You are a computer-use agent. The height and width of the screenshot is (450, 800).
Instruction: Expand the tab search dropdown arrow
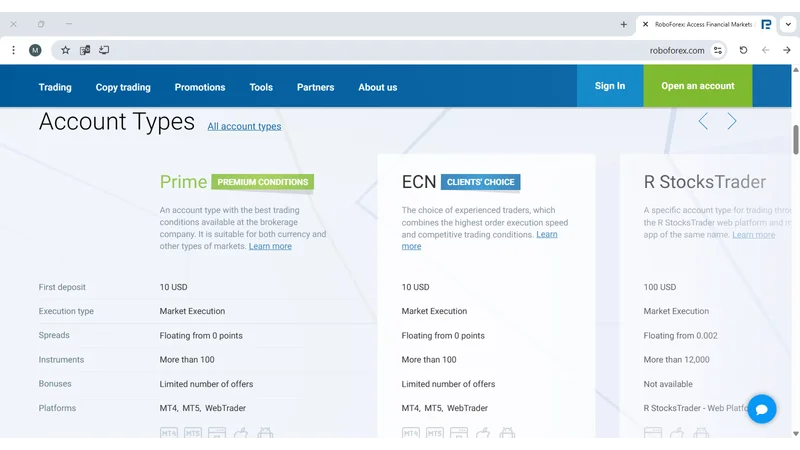788,24
